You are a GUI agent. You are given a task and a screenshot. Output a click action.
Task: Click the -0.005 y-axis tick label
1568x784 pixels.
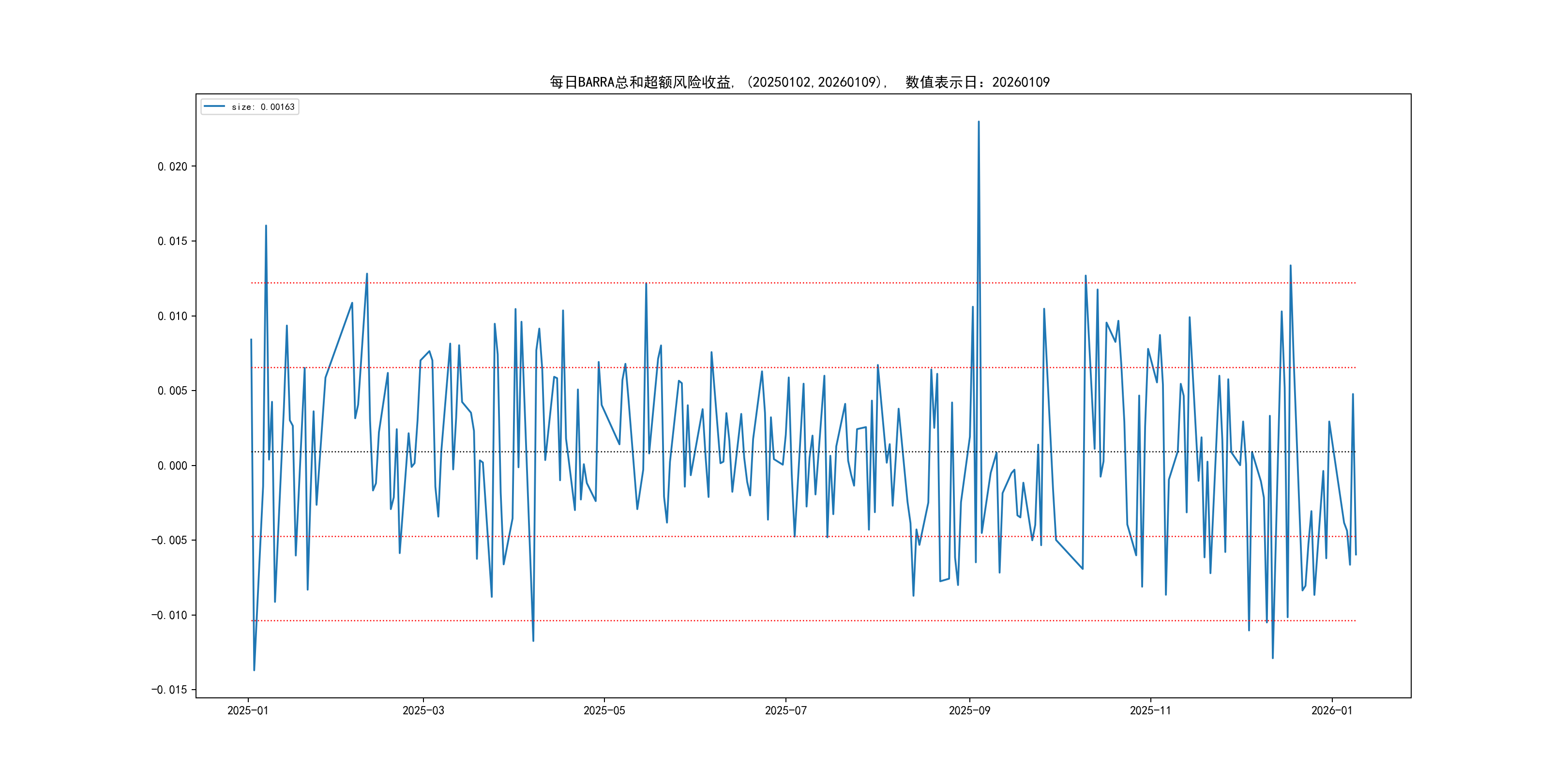click(169, 541)
